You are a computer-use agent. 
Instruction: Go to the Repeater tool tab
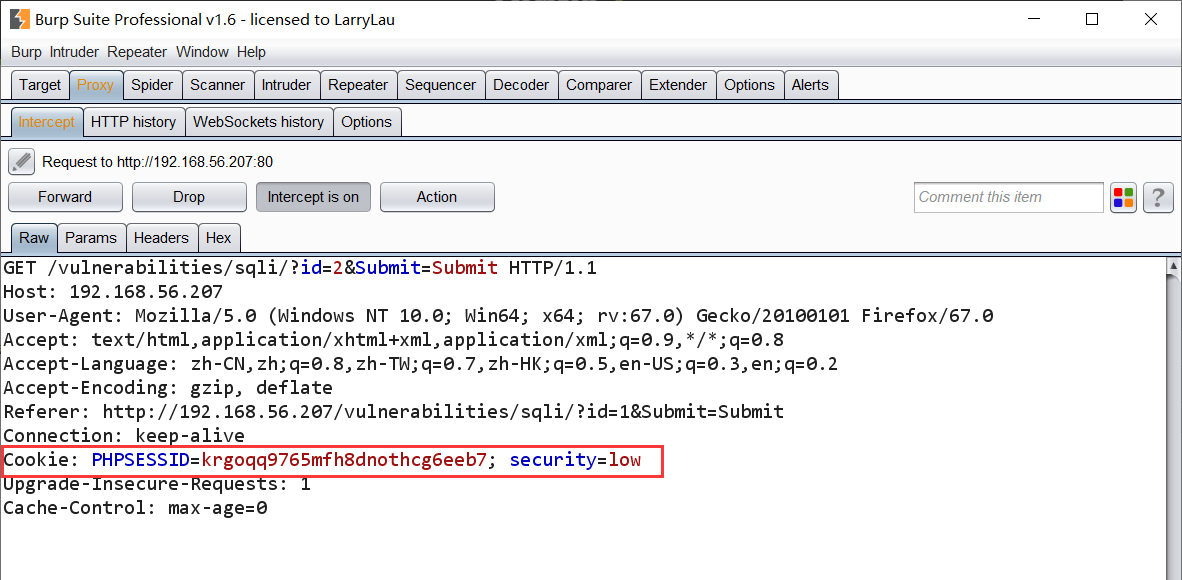tap(358, 85)
